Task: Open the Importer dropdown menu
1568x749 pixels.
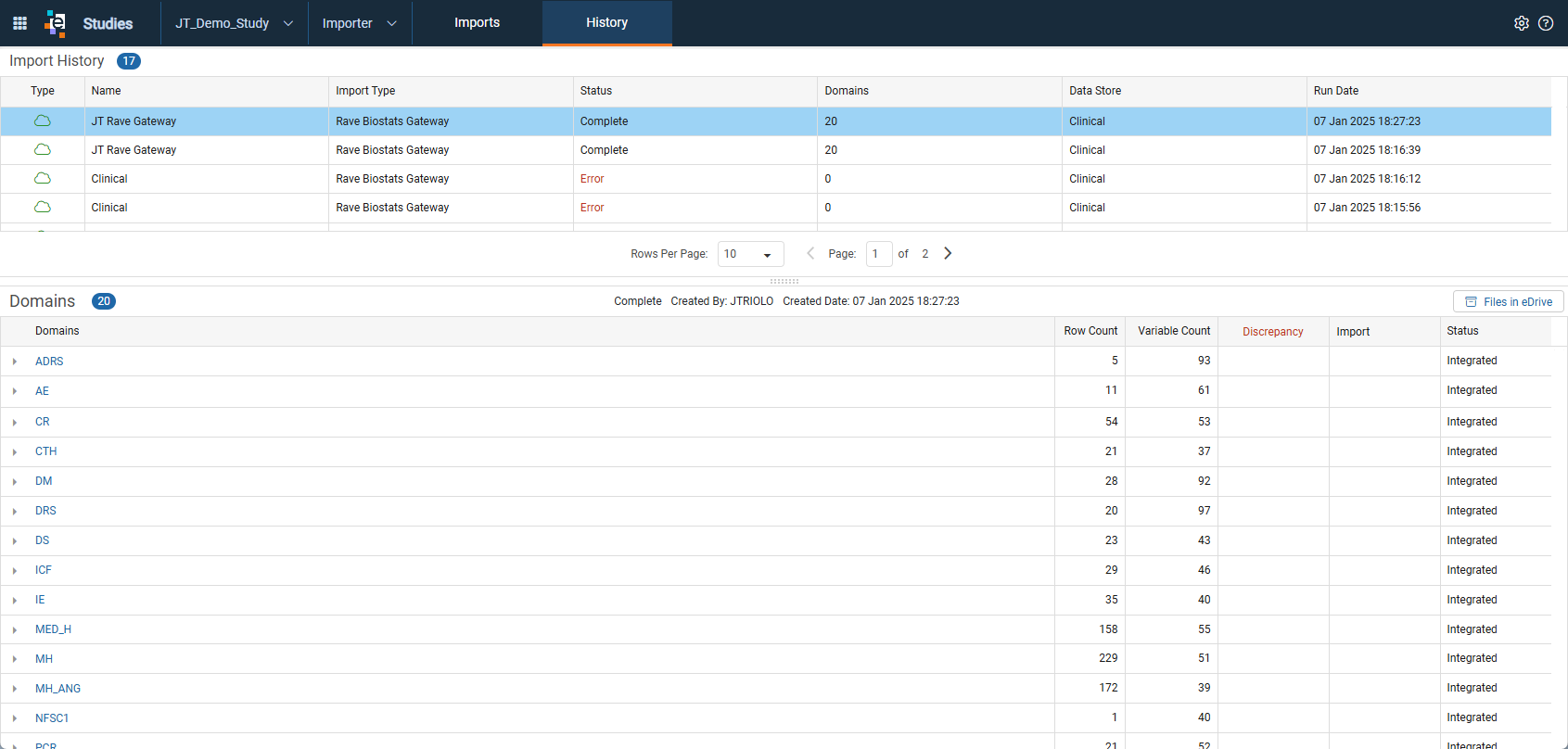Action: pos(360,23)
